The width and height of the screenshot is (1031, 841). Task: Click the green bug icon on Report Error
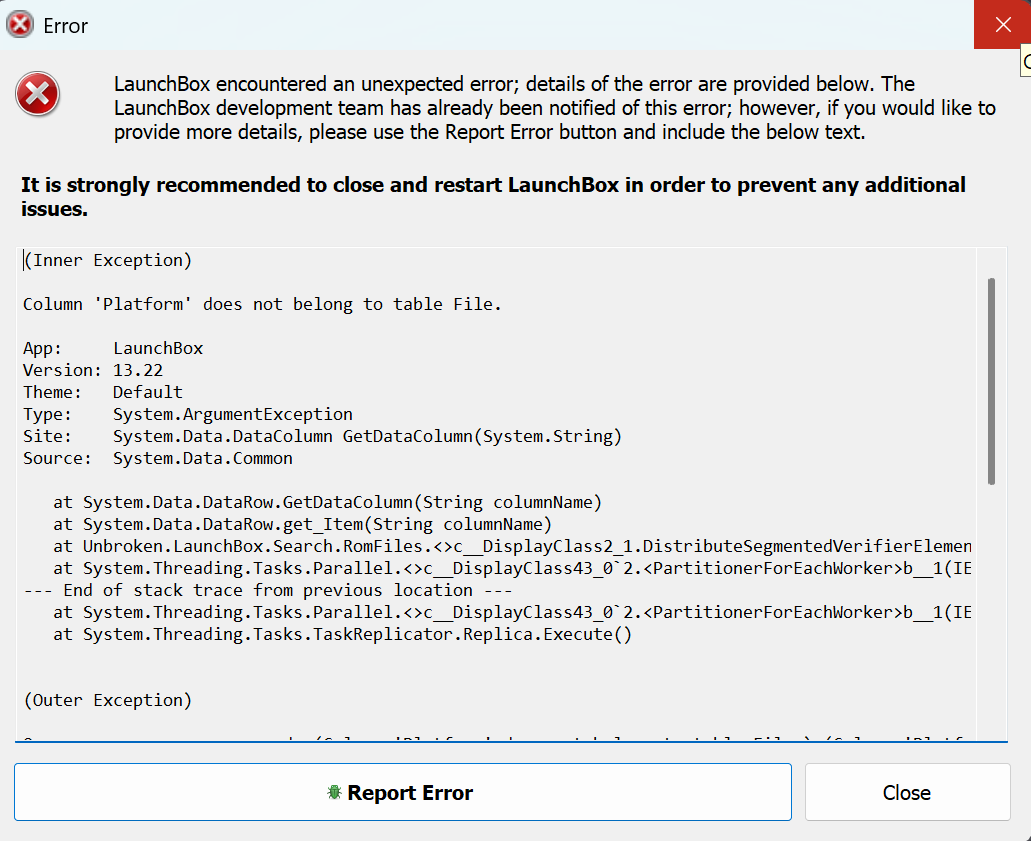click(334, 792)
